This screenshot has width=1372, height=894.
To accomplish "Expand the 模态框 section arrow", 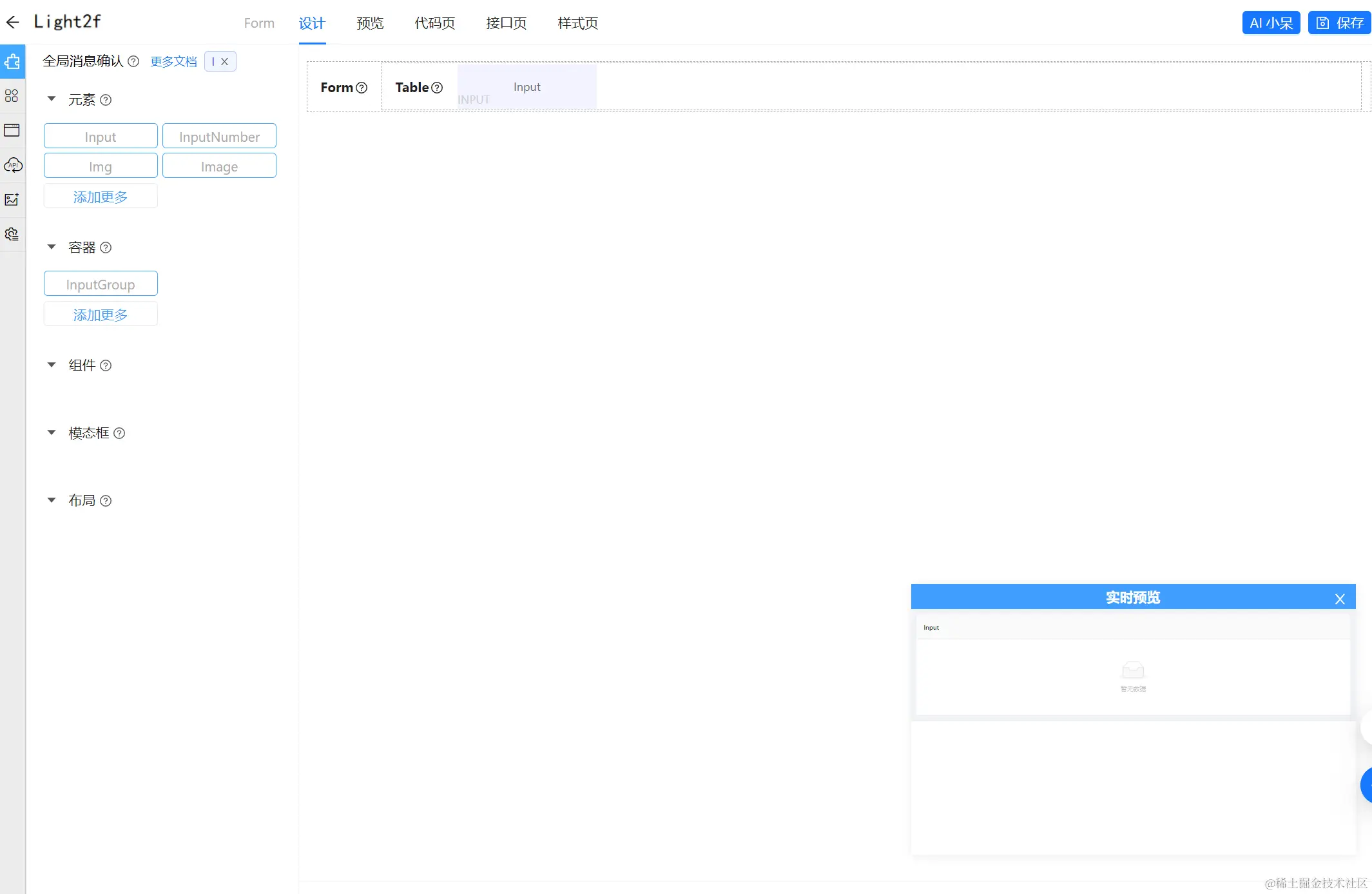I will pos(52,432).
